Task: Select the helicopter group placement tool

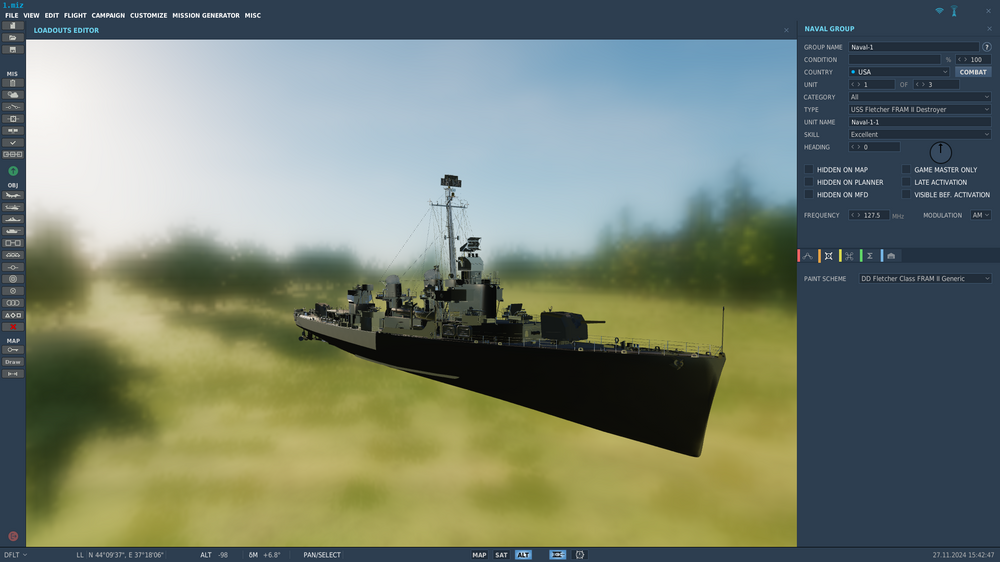Action: tap(13, 207)
